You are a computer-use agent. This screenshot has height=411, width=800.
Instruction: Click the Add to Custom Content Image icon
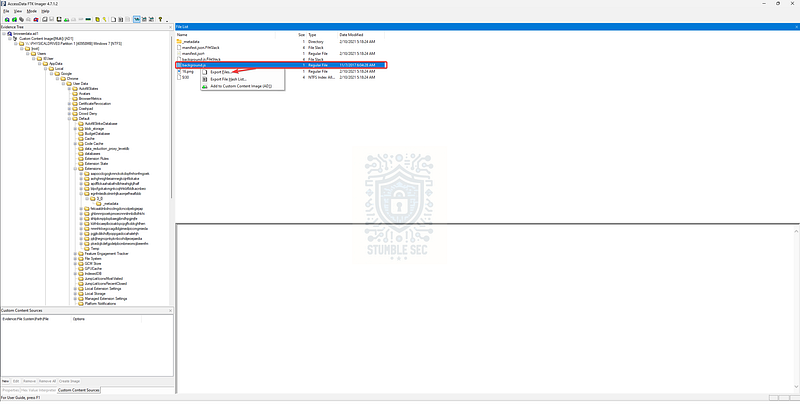(x=66, y=19)
